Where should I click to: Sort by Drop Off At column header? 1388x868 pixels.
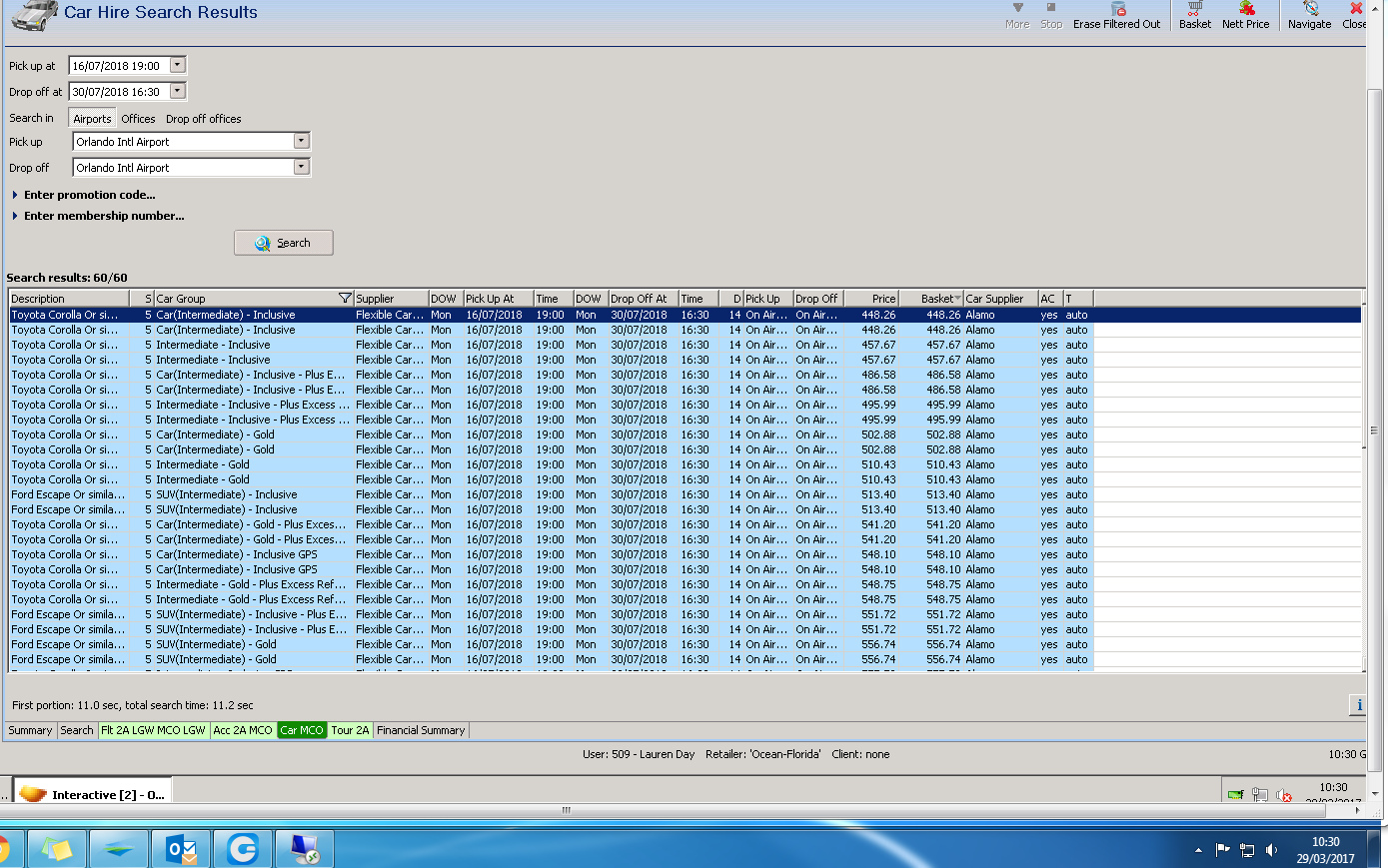[644, 299]
